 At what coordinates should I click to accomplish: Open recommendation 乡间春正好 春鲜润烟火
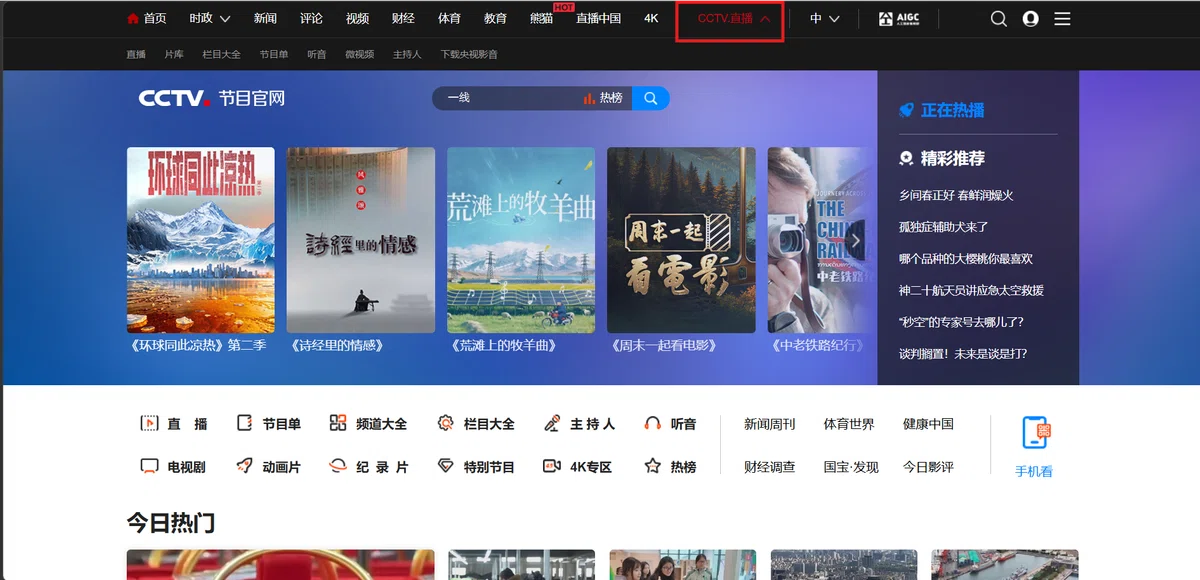[956, 195]
